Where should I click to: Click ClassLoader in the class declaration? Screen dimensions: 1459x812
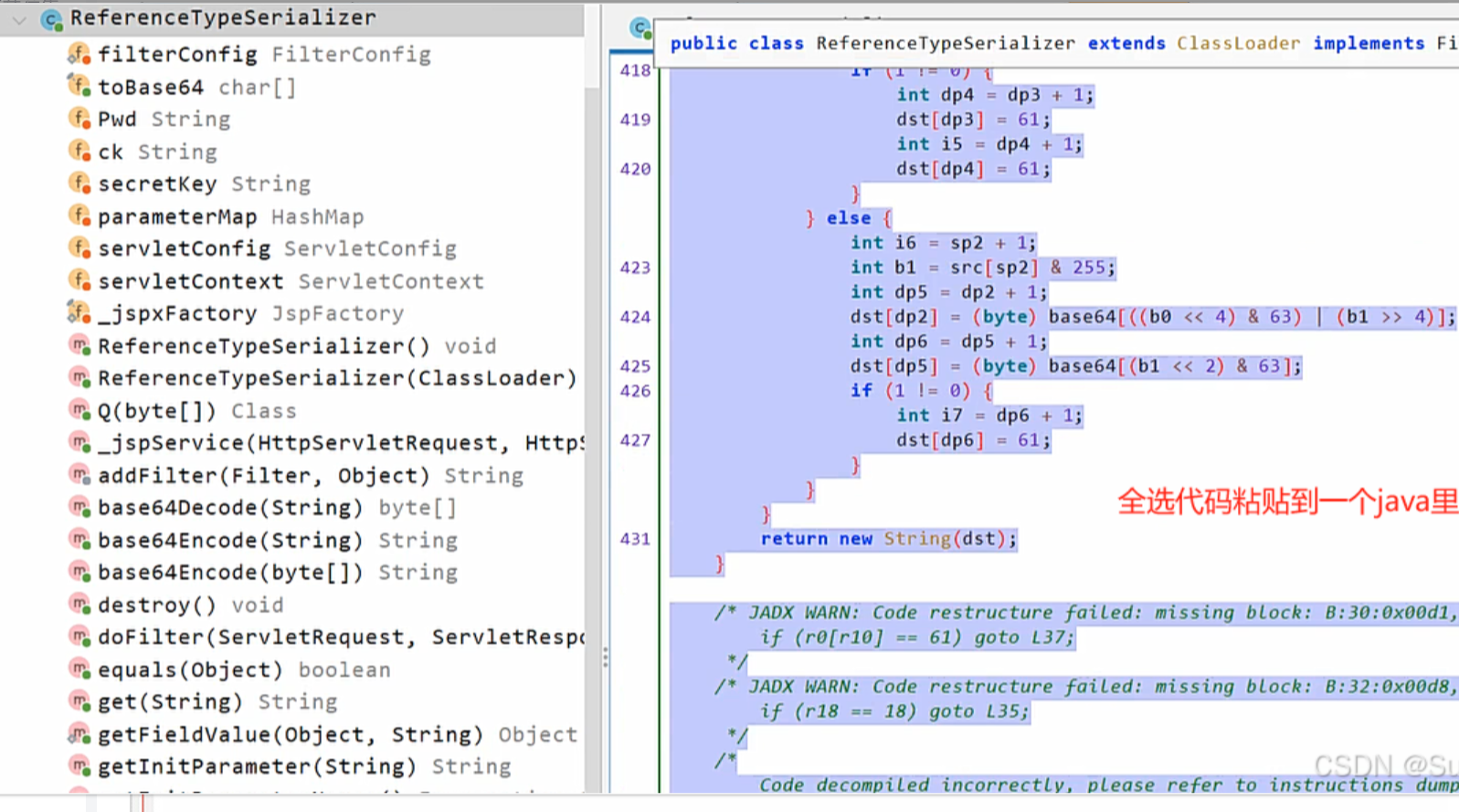click(1238, 43)
